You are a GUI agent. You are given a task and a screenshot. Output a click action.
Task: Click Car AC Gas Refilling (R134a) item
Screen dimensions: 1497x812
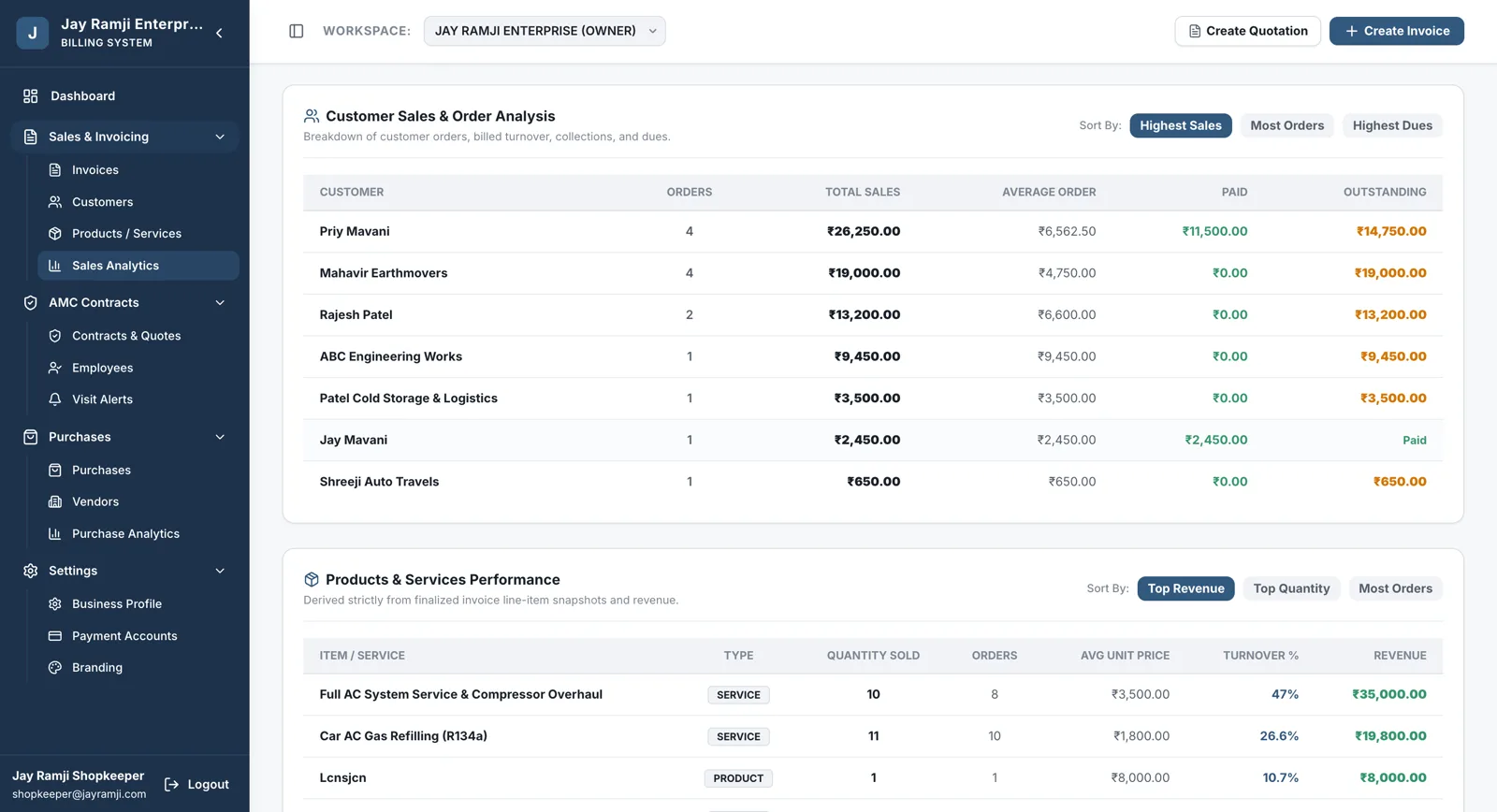[403, 736]
